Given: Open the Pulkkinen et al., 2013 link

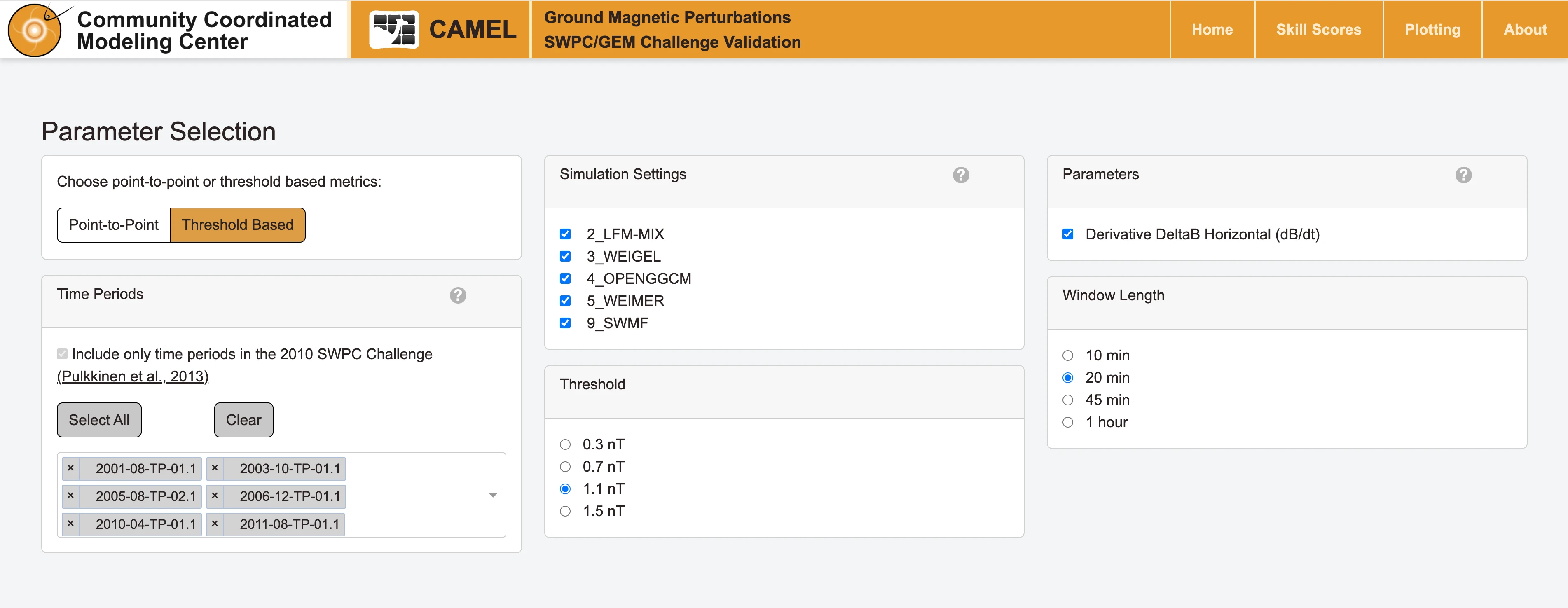Looking at the screenshot, I should pos(133,377).
